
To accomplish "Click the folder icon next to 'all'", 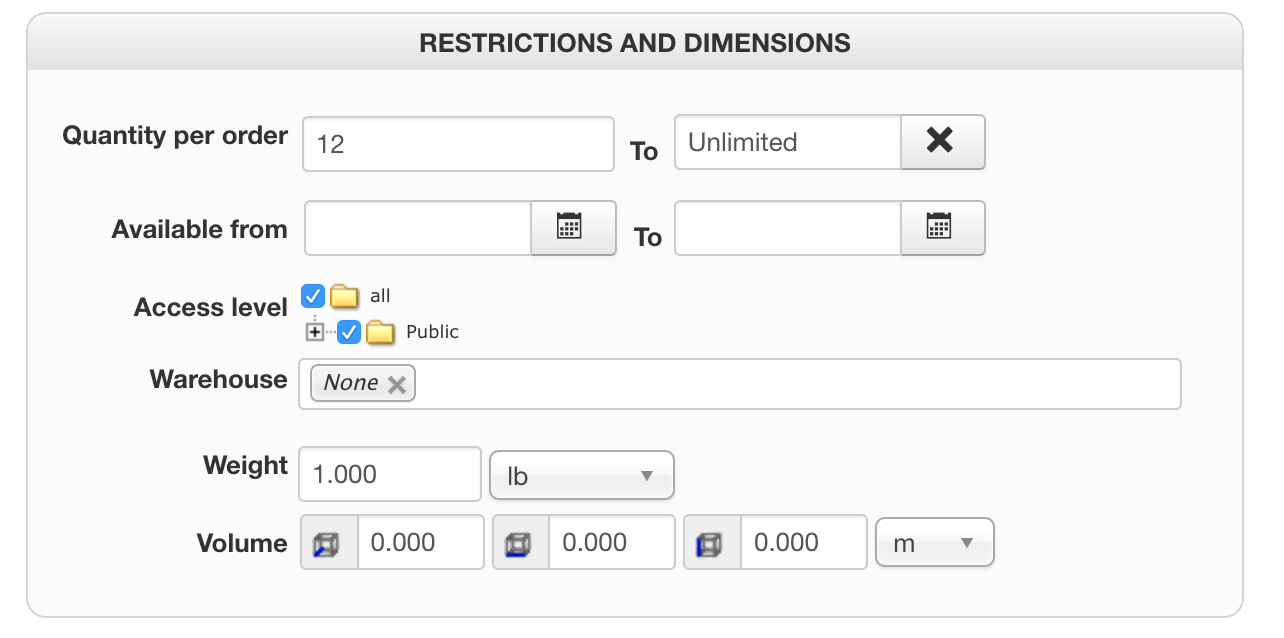I will [x=345, y=296].
